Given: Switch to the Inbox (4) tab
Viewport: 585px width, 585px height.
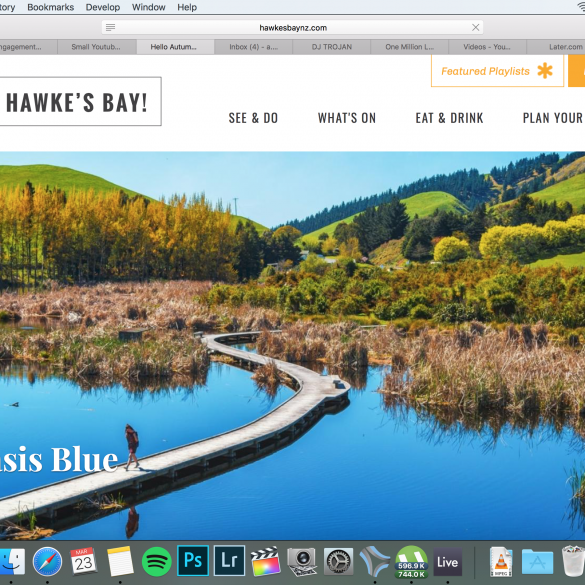Looking at the screenshot, I should [253, 47].
